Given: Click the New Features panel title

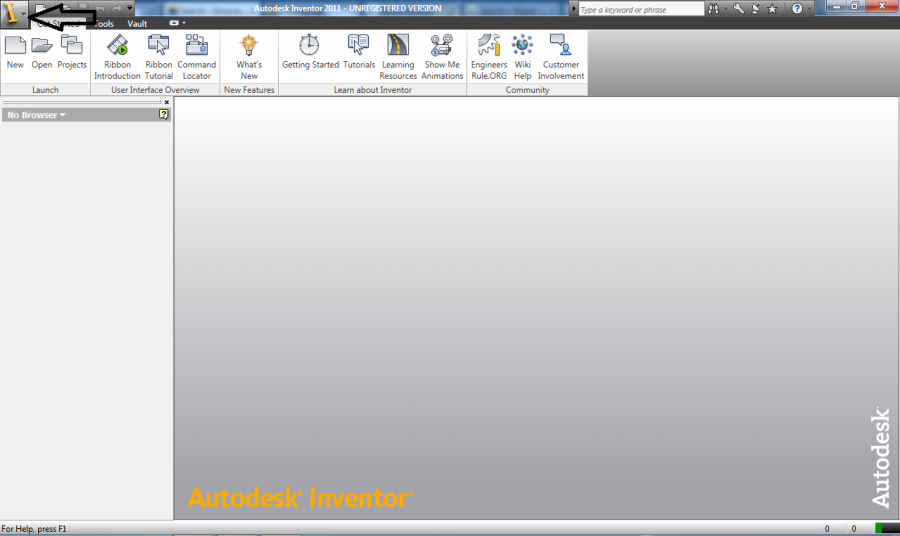Looking at the screenshot, I should click(249, 90).
